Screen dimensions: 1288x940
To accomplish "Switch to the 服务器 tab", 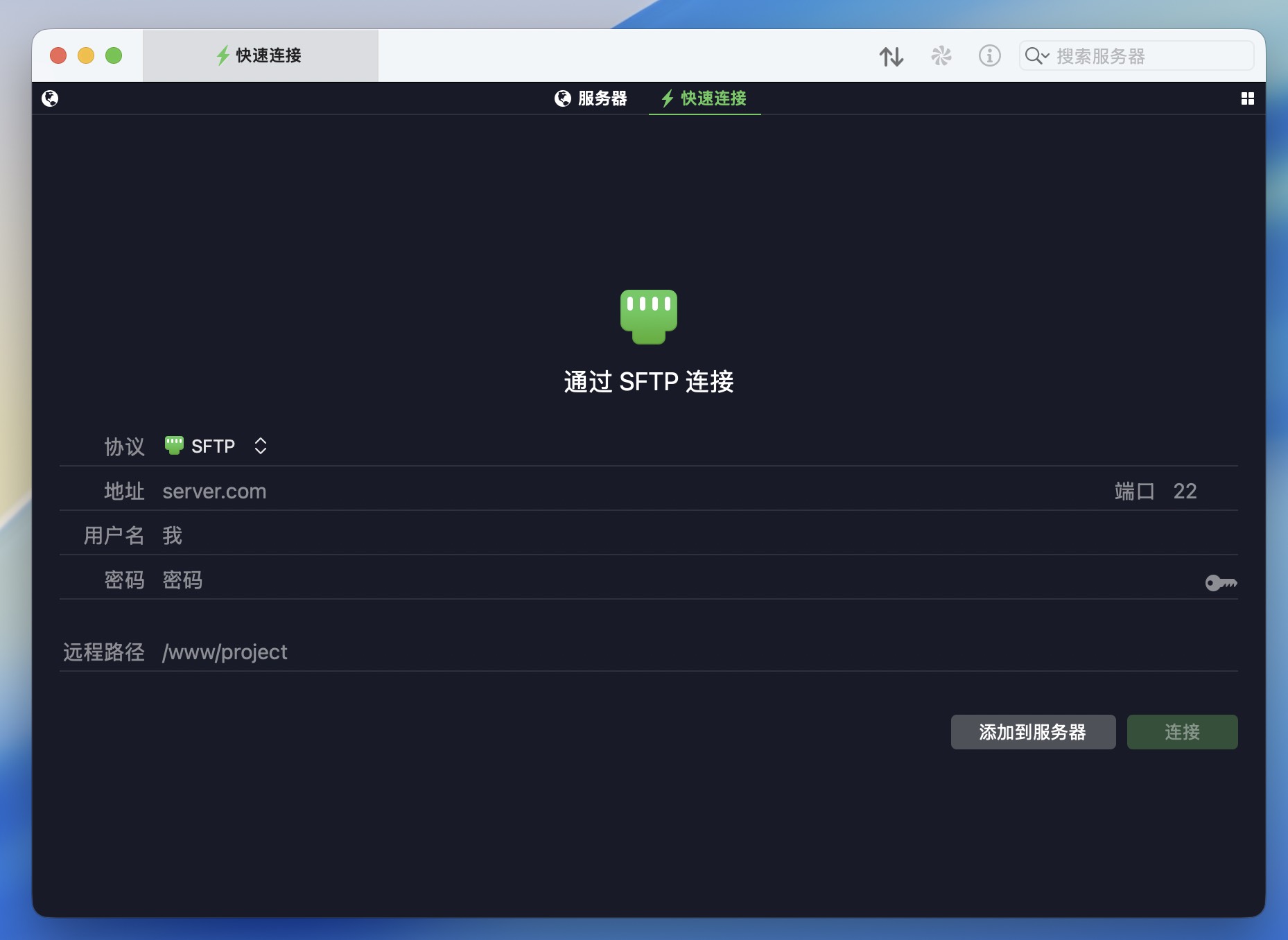I will 591,98.
